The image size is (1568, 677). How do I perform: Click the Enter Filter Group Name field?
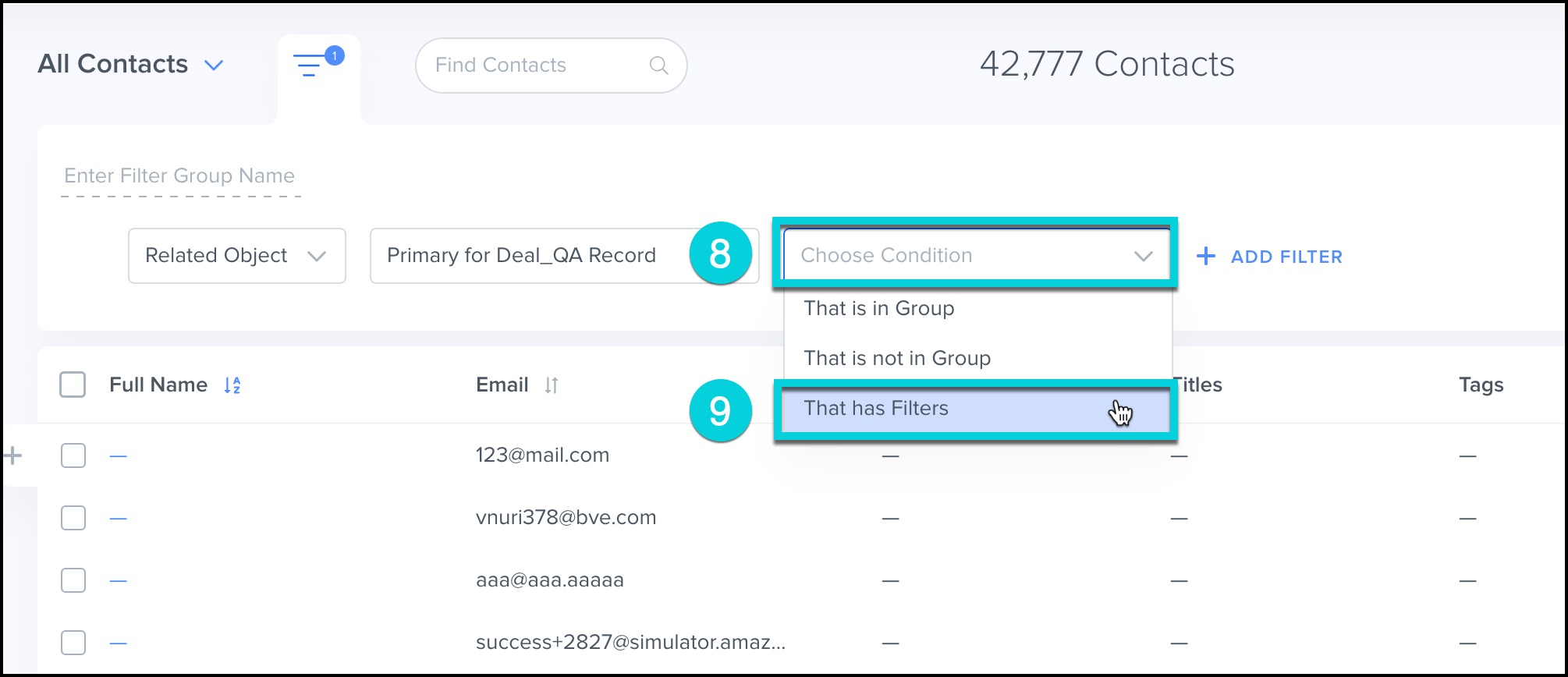click(180, 176)
